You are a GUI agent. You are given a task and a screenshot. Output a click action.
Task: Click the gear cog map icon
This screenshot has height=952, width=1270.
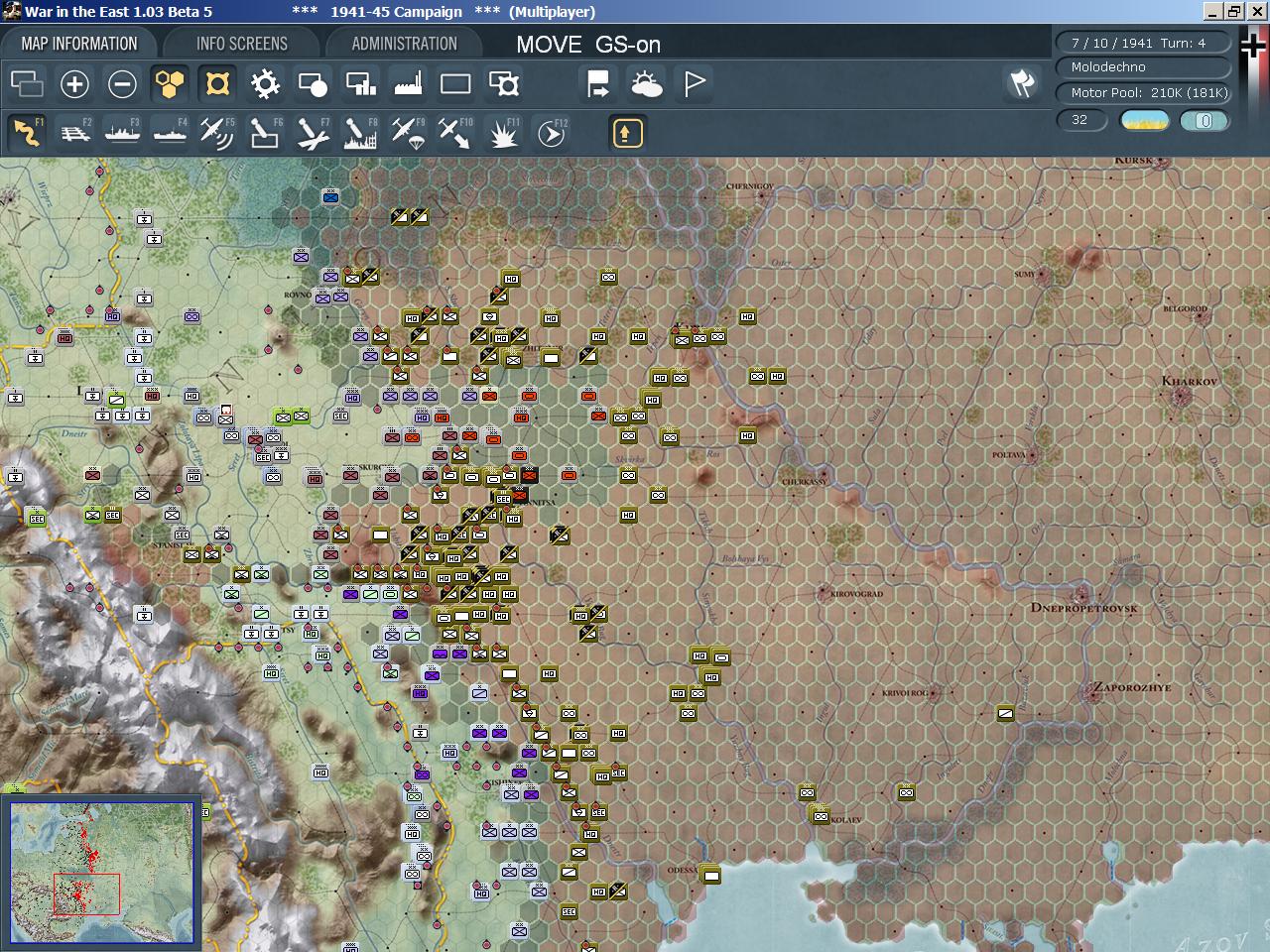point(265,84)
